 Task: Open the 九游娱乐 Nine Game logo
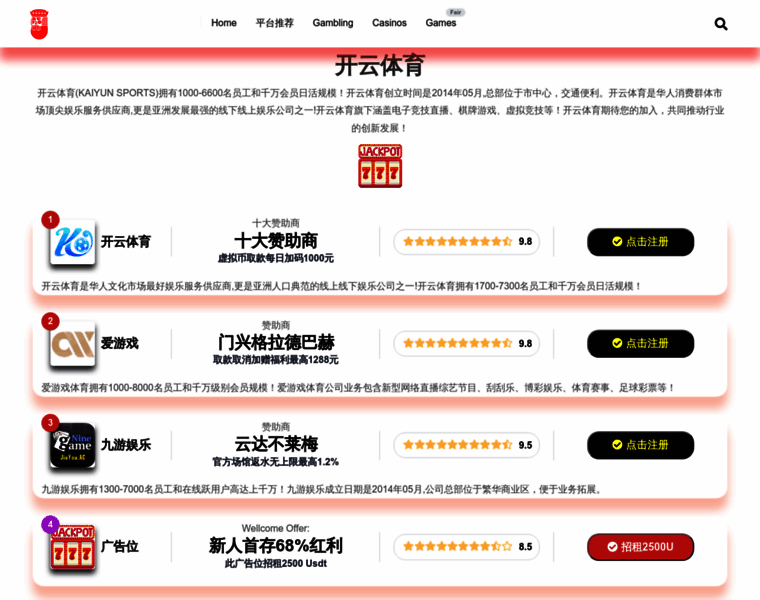(73, 445)
